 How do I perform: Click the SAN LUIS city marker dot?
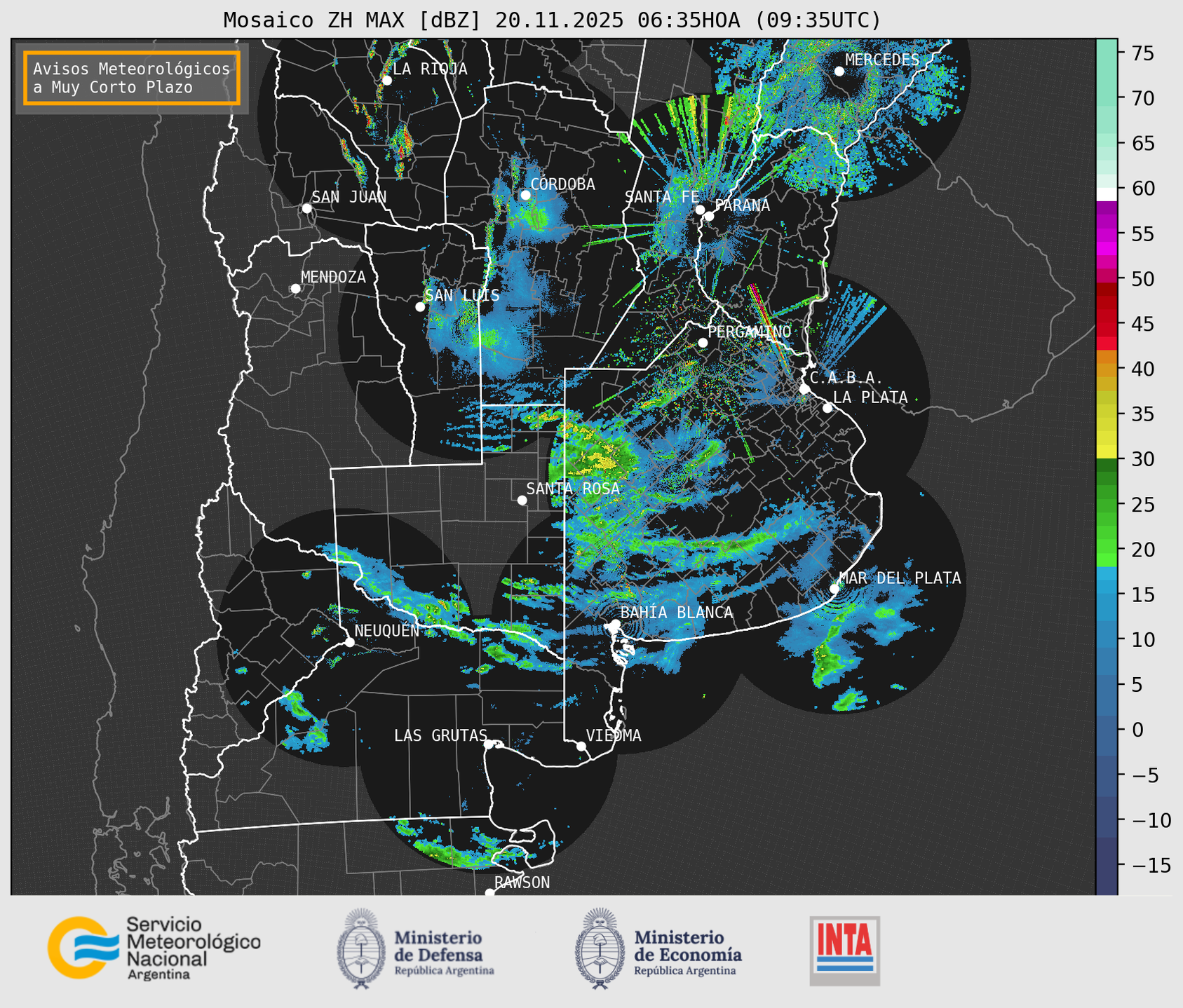click(x=420, y=307)
